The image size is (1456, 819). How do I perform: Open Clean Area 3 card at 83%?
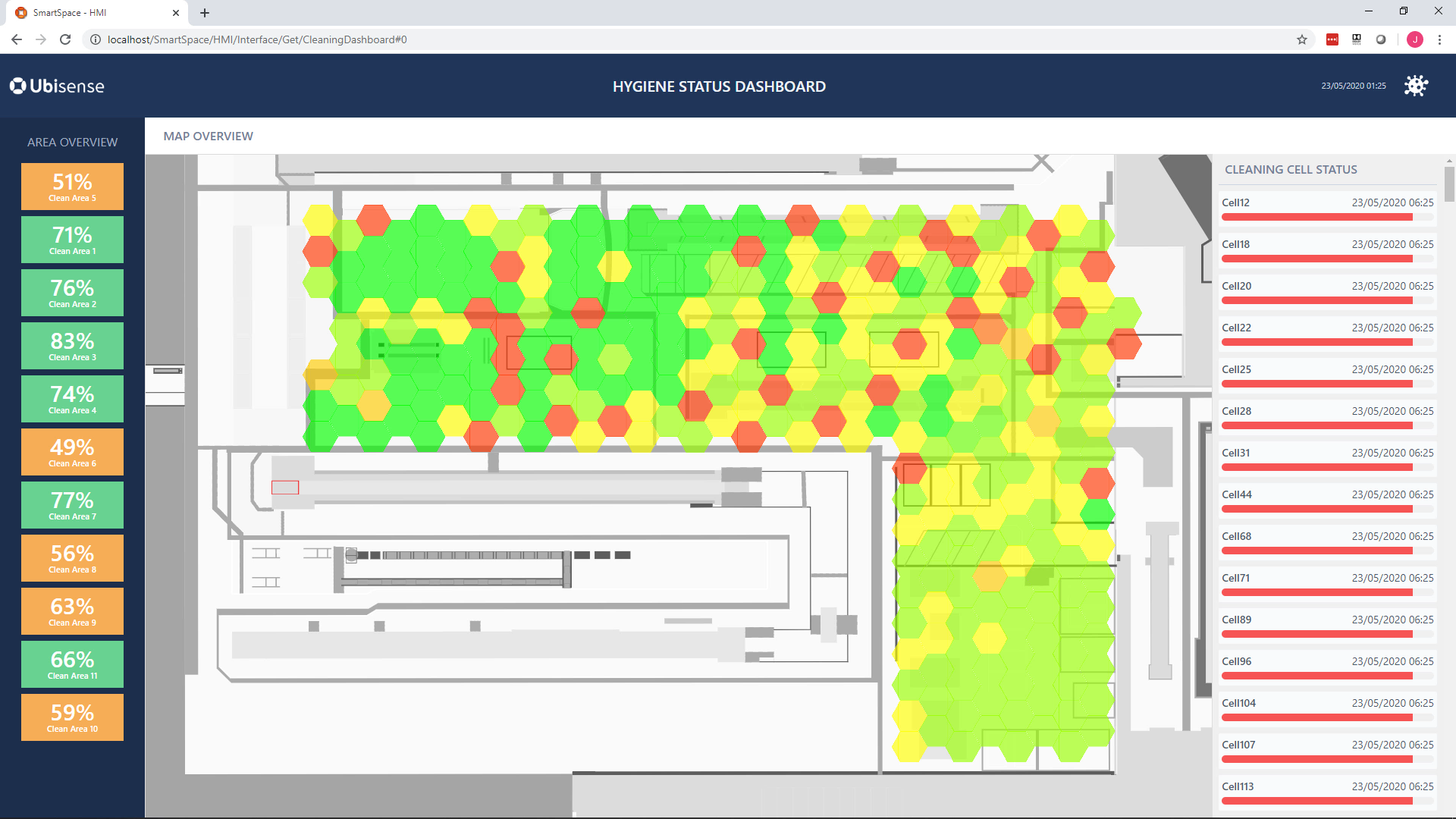pos(72,346)
